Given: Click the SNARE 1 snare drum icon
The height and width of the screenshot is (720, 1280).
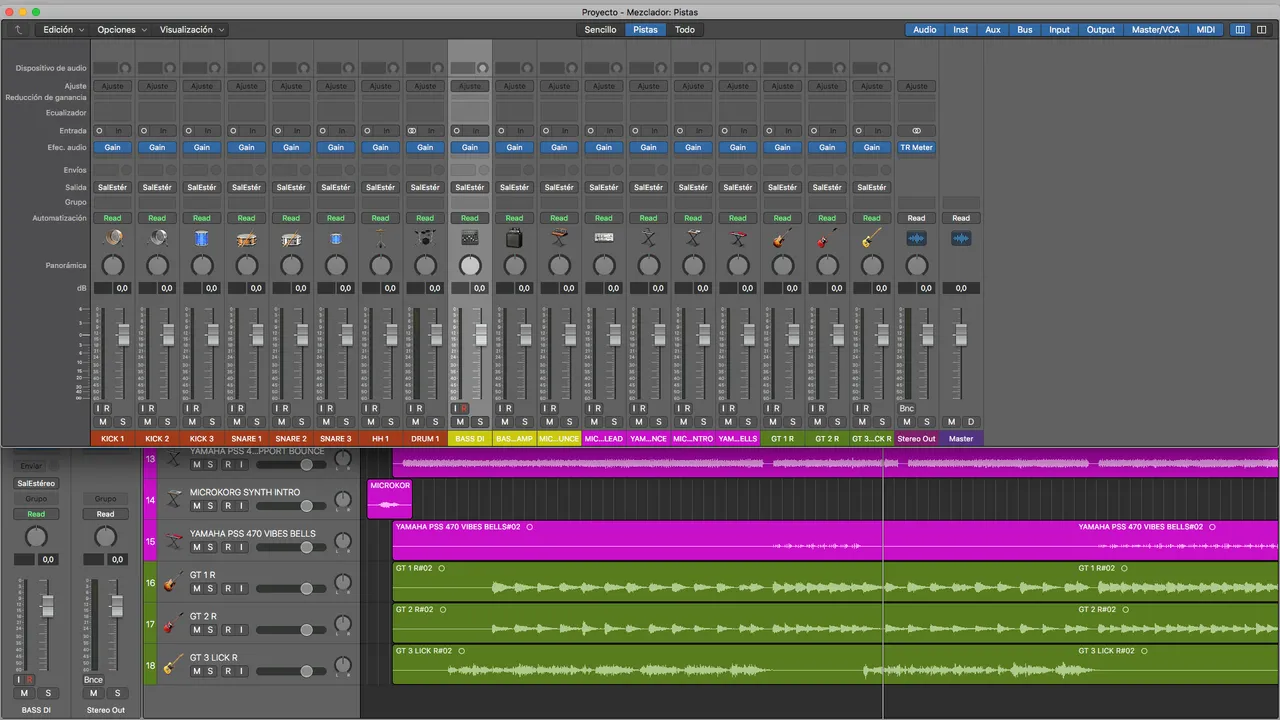Looking at the screenshot, I should (x=246, y=238).
